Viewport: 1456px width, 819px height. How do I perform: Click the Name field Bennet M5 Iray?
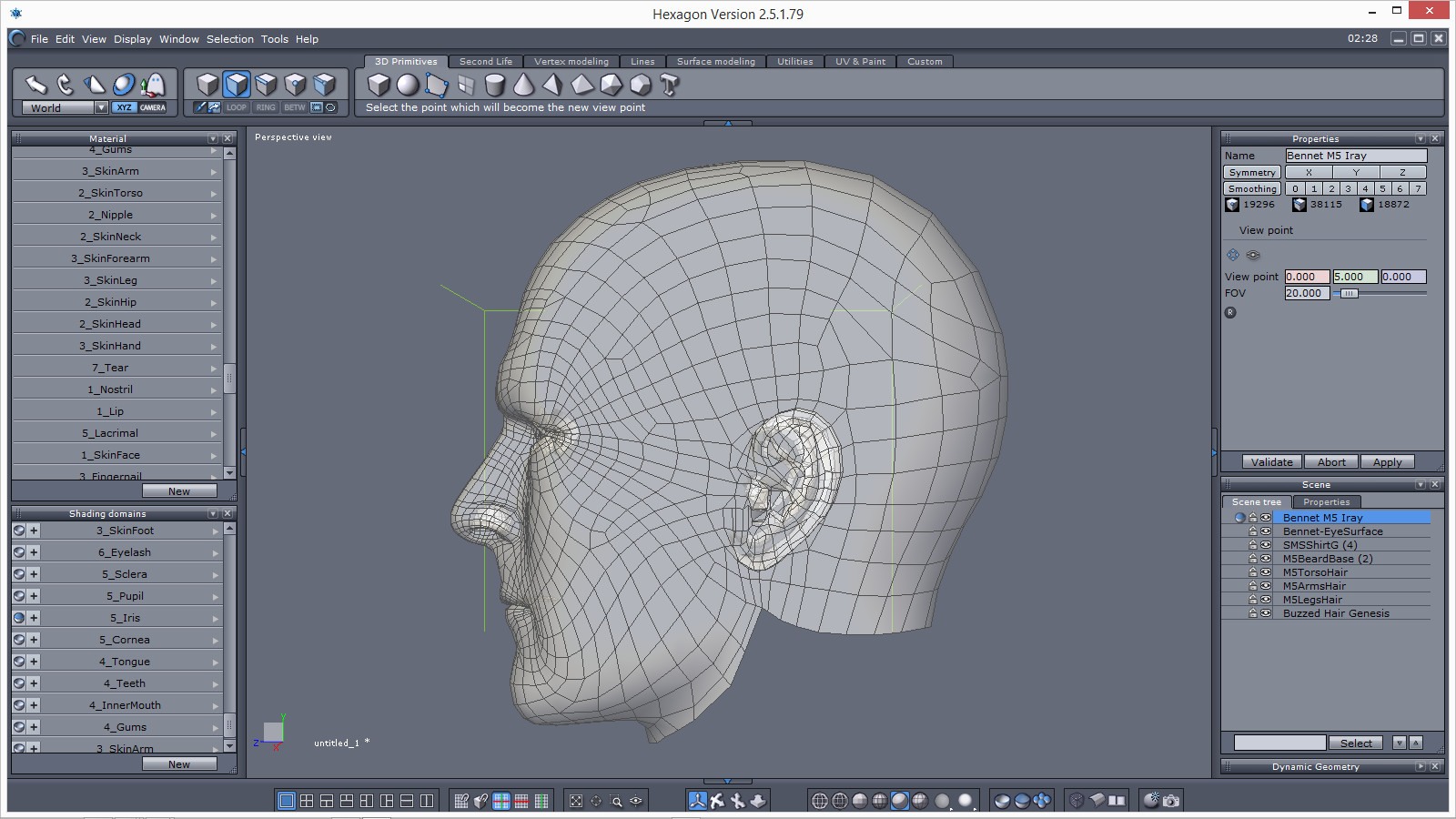coord(1356,156)
